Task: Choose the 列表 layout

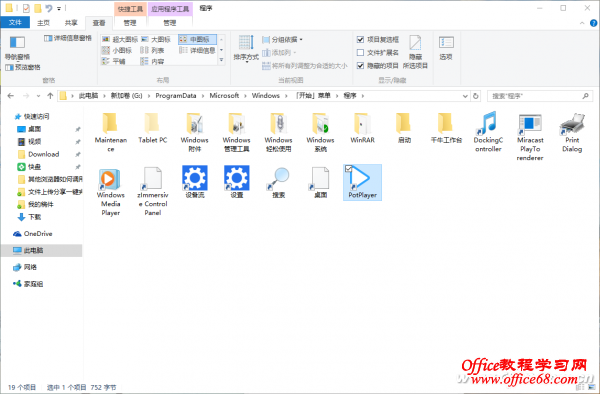Action: tap(152, 50)
